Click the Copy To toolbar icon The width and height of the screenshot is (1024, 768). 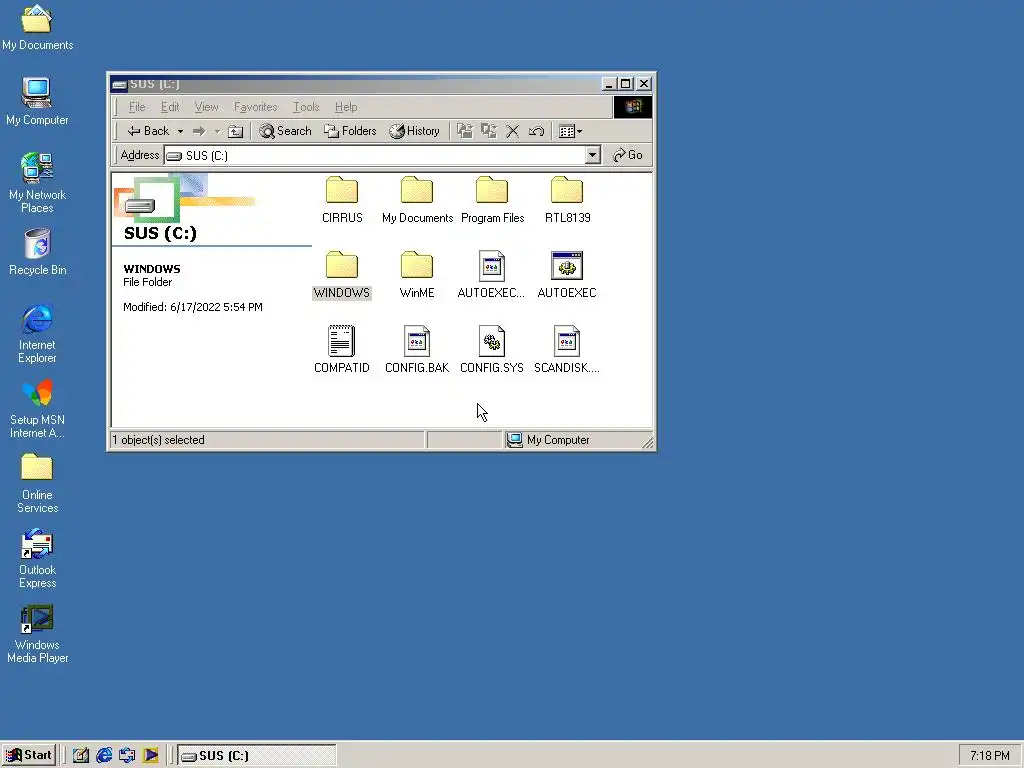coord(488,131)
